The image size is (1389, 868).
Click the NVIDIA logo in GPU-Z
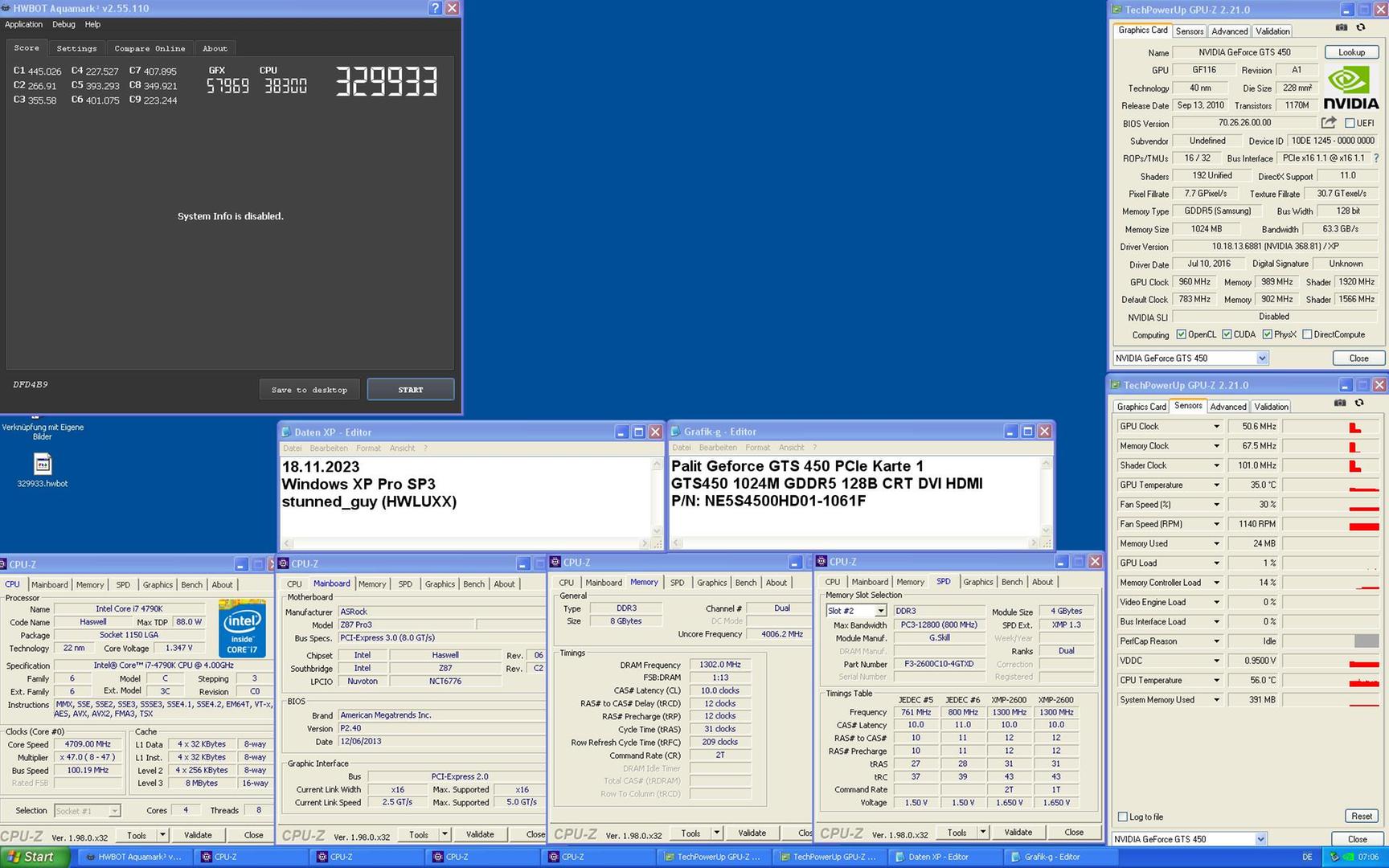(x=1351, y=88)
